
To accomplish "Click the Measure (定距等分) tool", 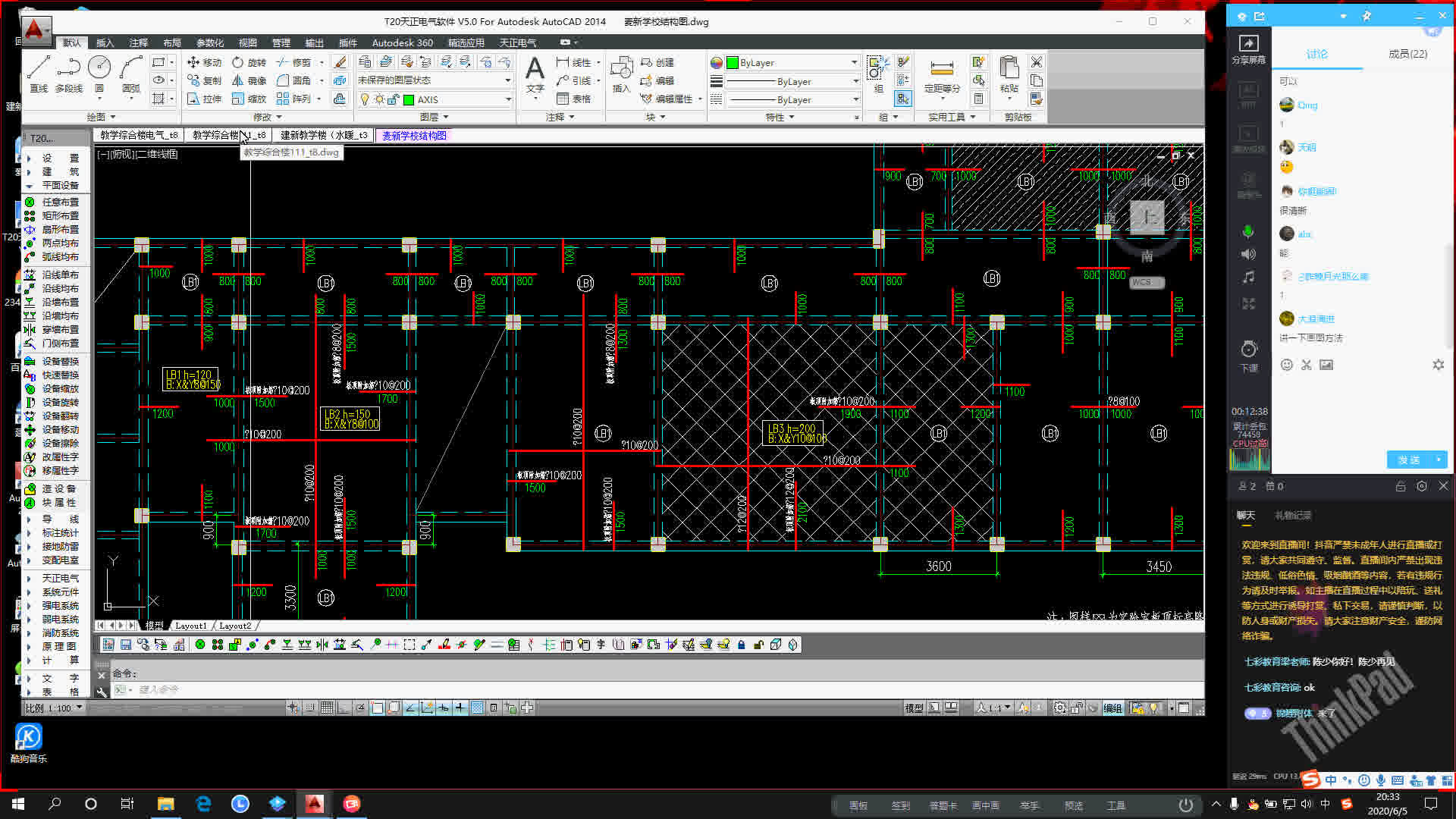I will (942, 76).
